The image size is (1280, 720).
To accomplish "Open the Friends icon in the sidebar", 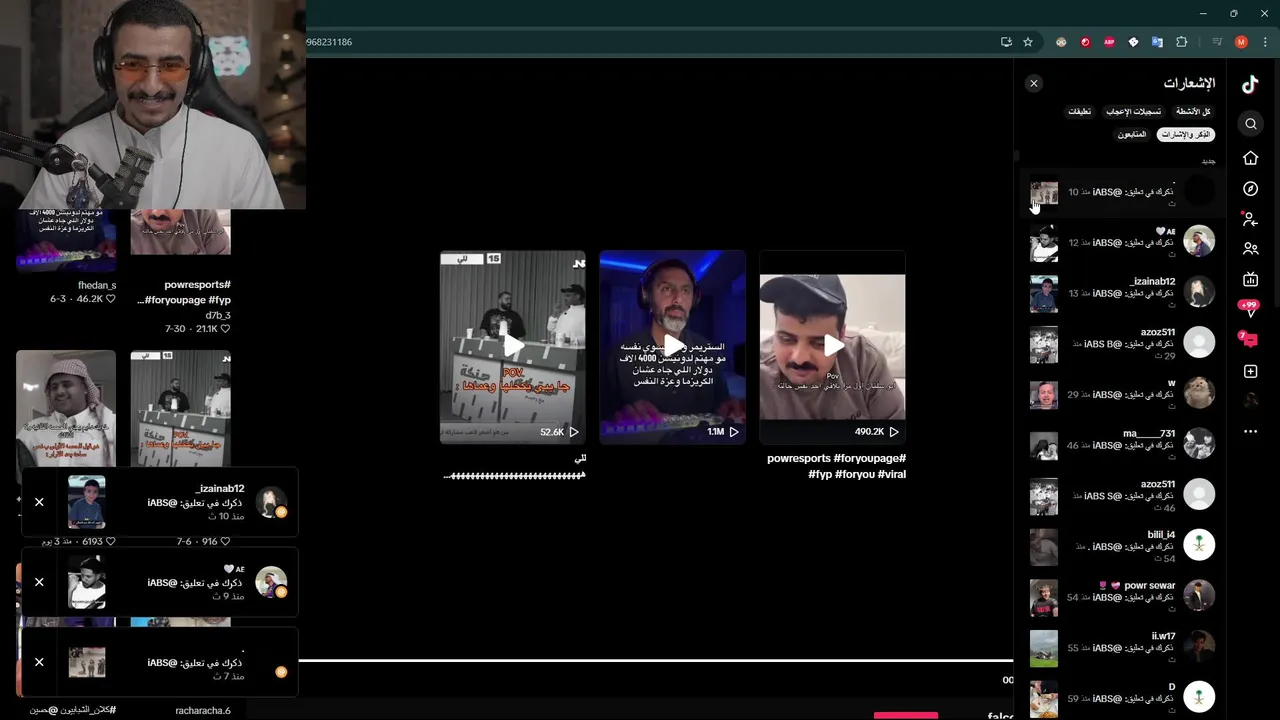I will (1250, 249).
